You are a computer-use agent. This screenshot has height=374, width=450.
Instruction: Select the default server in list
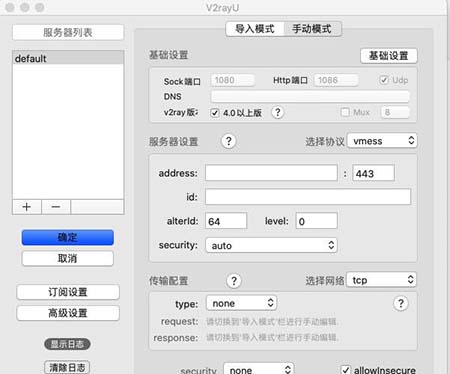pos(68,58)
